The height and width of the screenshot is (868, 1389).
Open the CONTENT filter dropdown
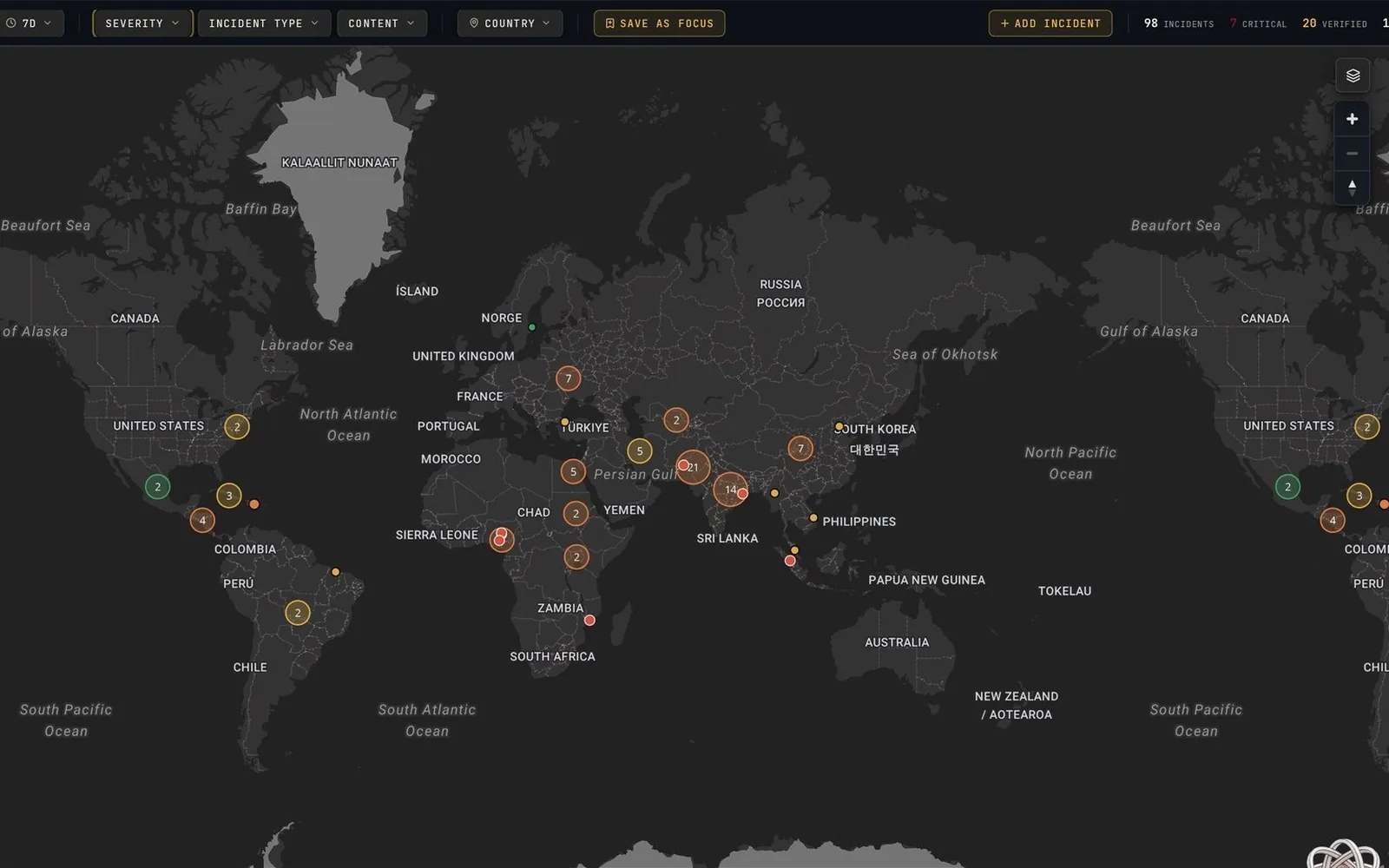[x=381, y=23]
